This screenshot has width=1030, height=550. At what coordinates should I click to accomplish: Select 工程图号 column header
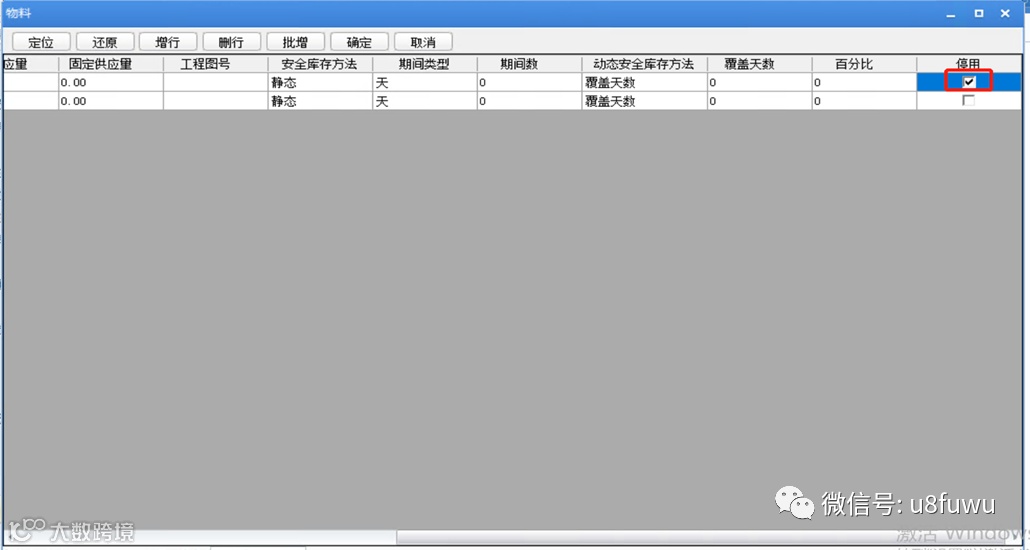[x=215, y=64]
